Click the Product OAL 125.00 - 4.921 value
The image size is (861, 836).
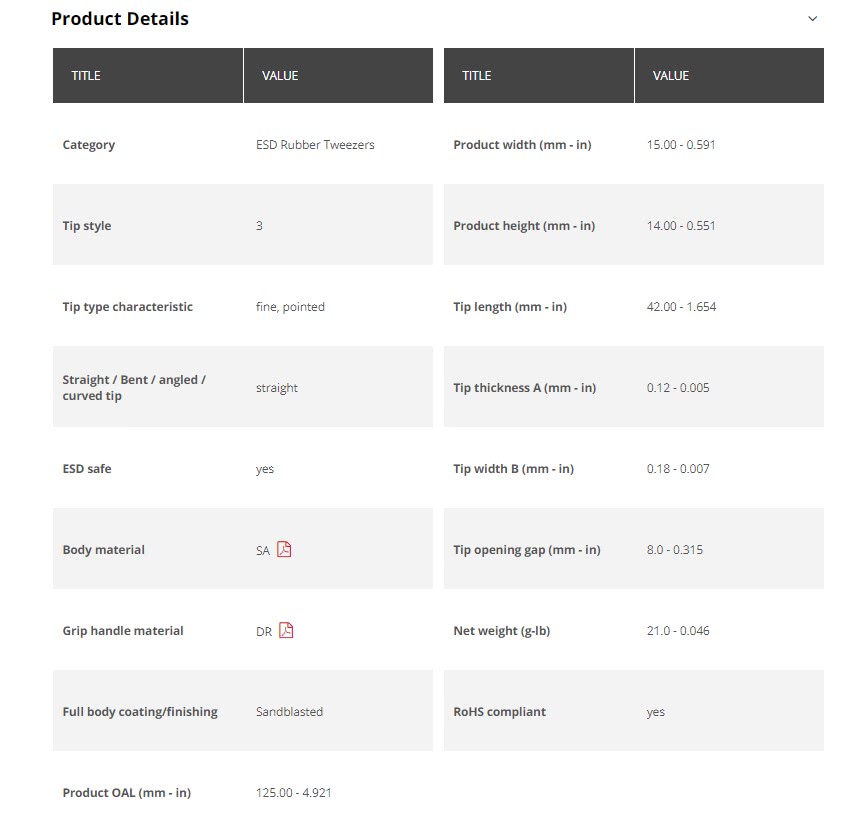click(294, 793)
